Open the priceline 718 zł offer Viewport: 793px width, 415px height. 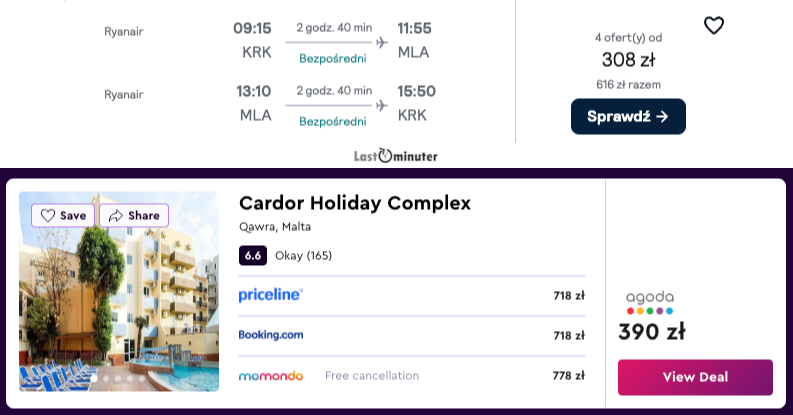tap(412, 296)
